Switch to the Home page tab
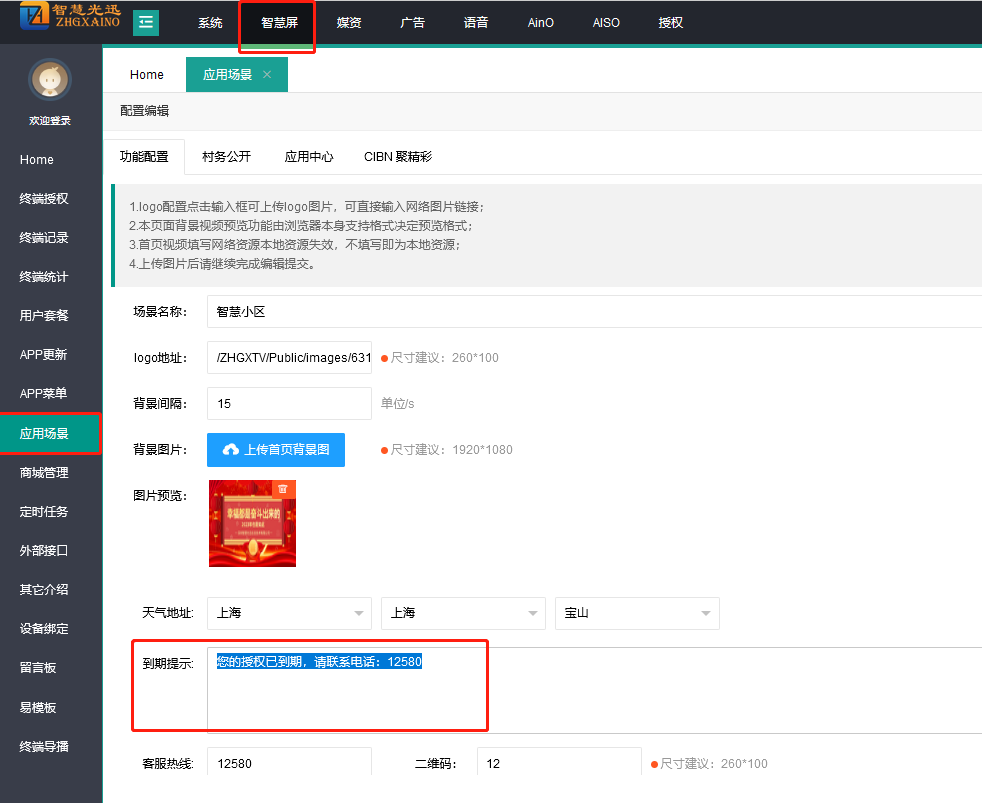Image resolution: width=982 pixels, height=803 pixels. pyautogui.click(x=146, y=75)
